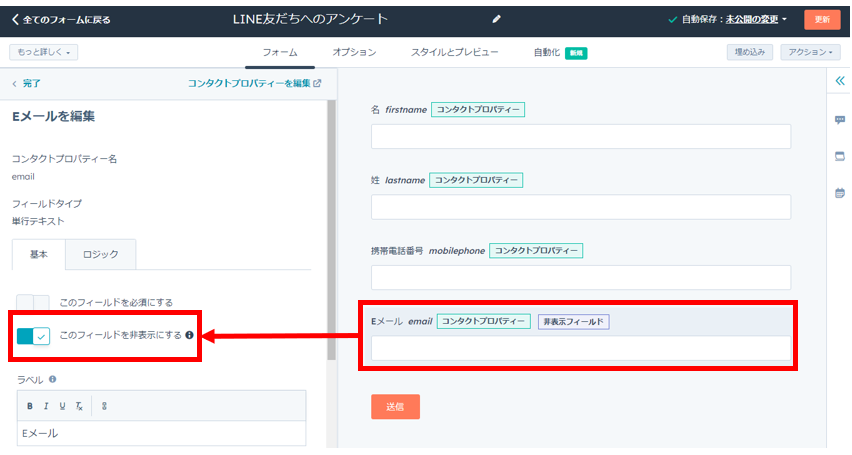This screenshot has width=852, height=455.
Task: Apply bold formatting in the label editor
Action: tap(30, 406)
